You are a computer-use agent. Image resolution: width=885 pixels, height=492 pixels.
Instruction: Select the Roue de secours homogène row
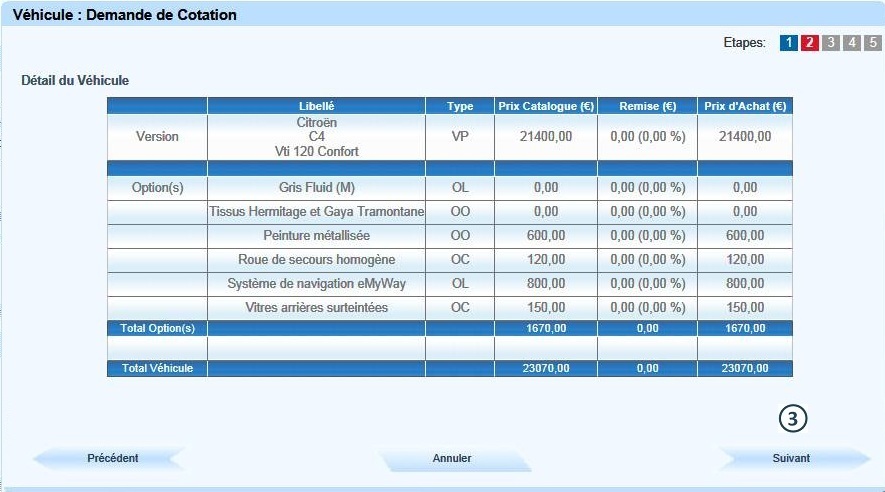tap(316, 260)
